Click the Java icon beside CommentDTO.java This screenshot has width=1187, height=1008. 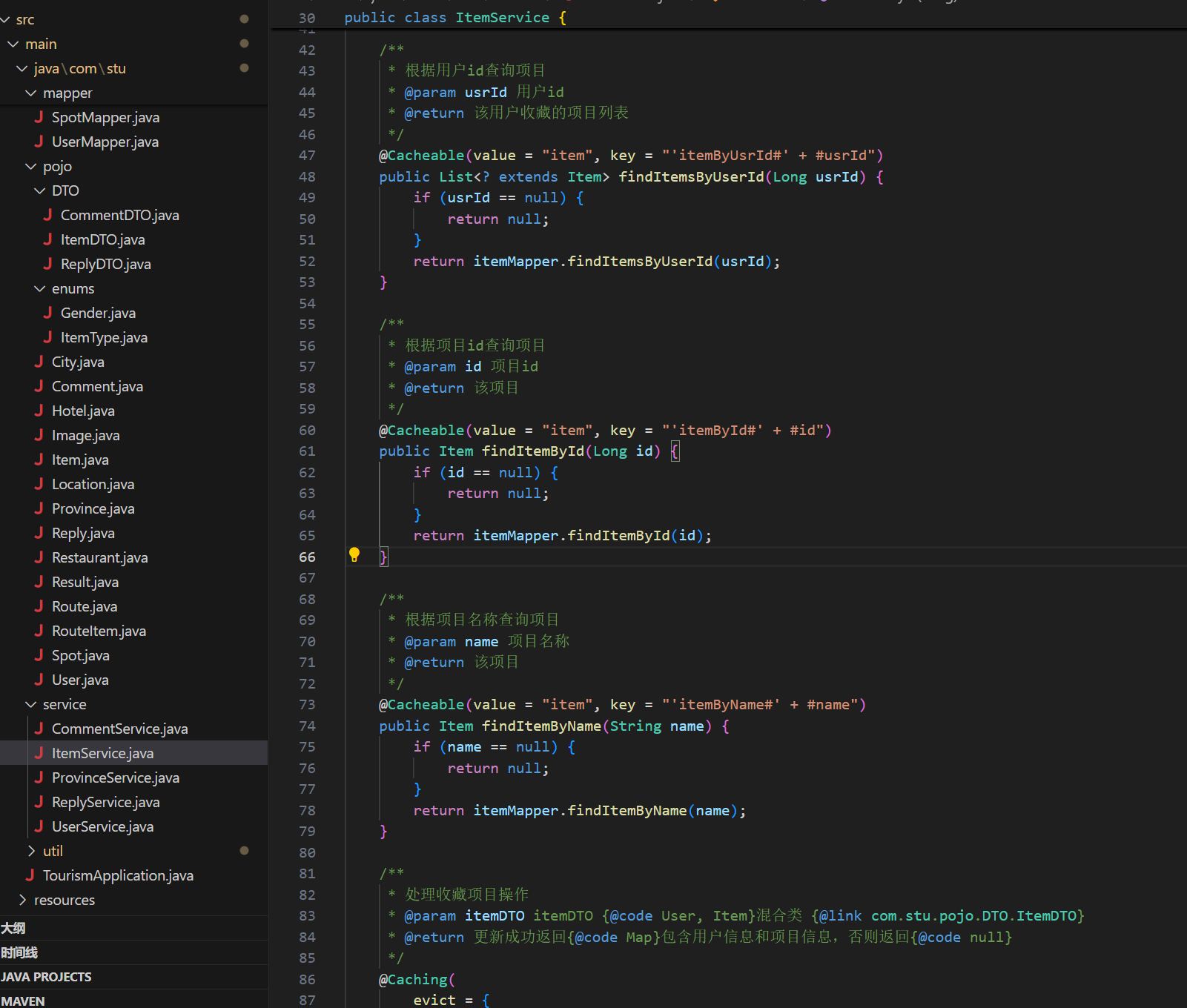coord(47,215)
